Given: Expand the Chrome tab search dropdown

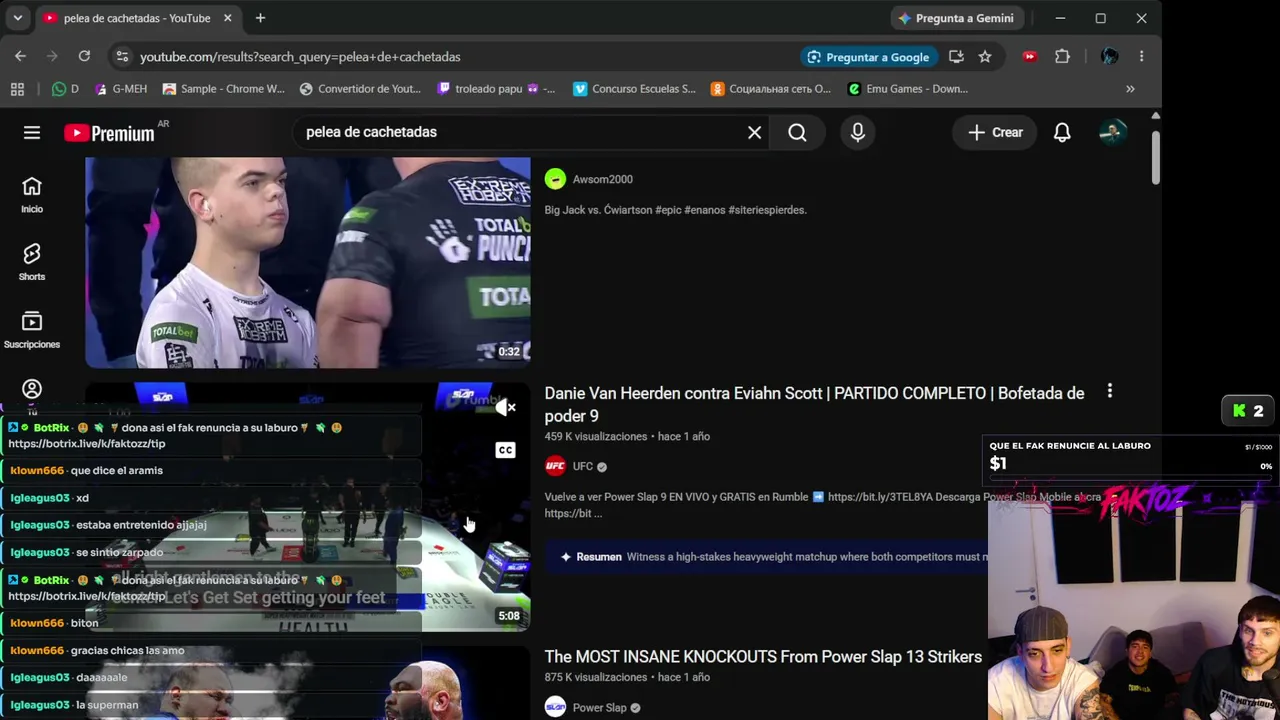Looking at the screenshot, I should coord(17,18).
